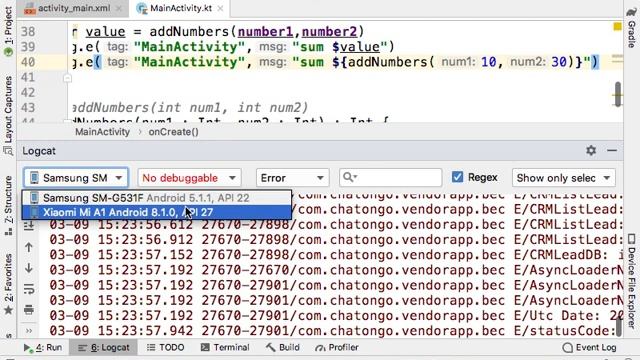The image size is (640, 360).
Task: Click fold marker at line 41
Action: pos(68,78)
